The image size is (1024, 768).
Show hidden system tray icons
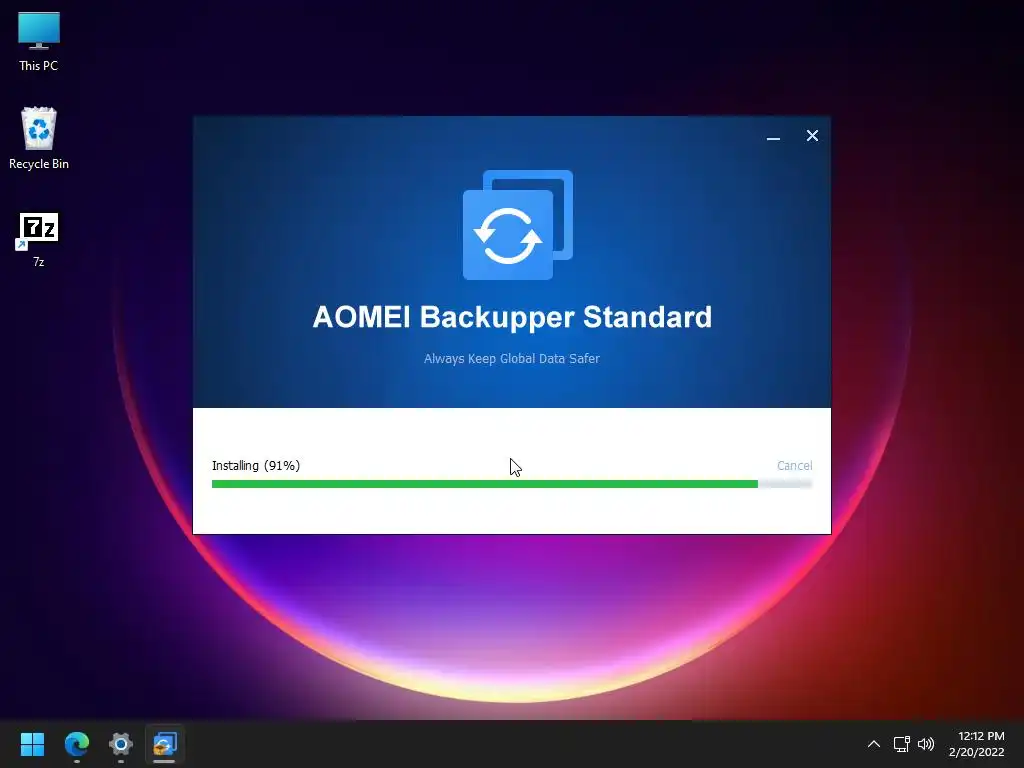click(x=874, y=744)
